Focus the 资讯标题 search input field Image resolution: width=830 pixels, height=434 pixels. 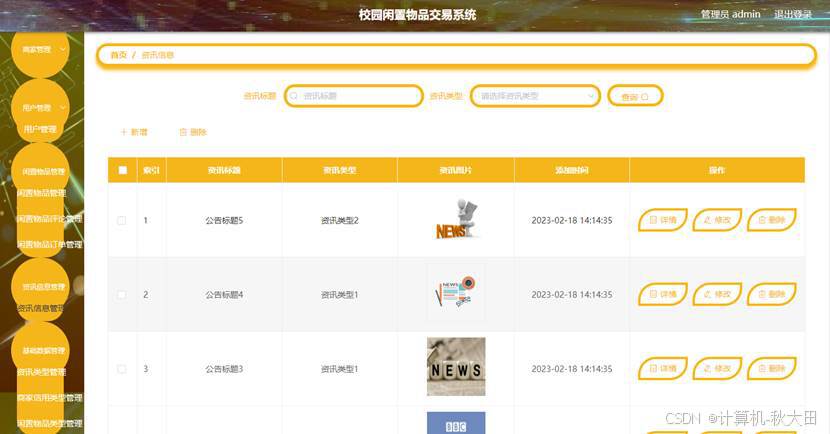tap(354, 96)
